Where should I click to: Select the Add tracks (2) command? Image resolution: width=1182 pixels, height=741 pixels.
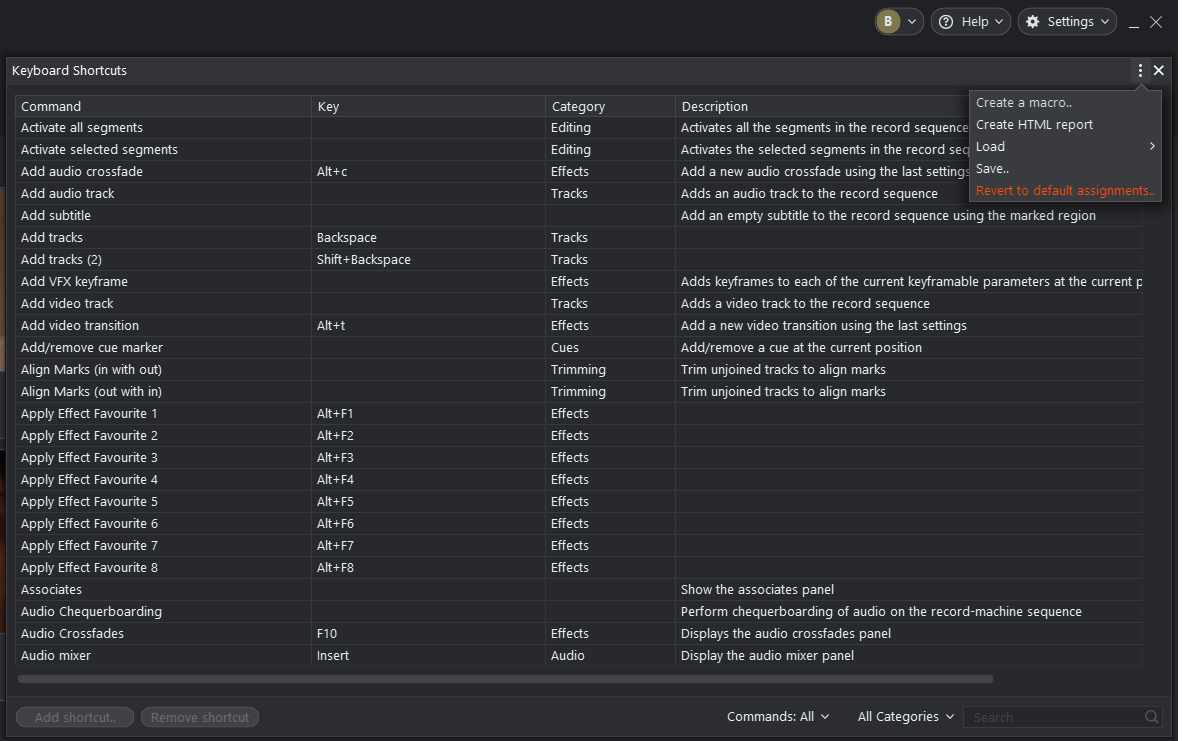(61, 259)
